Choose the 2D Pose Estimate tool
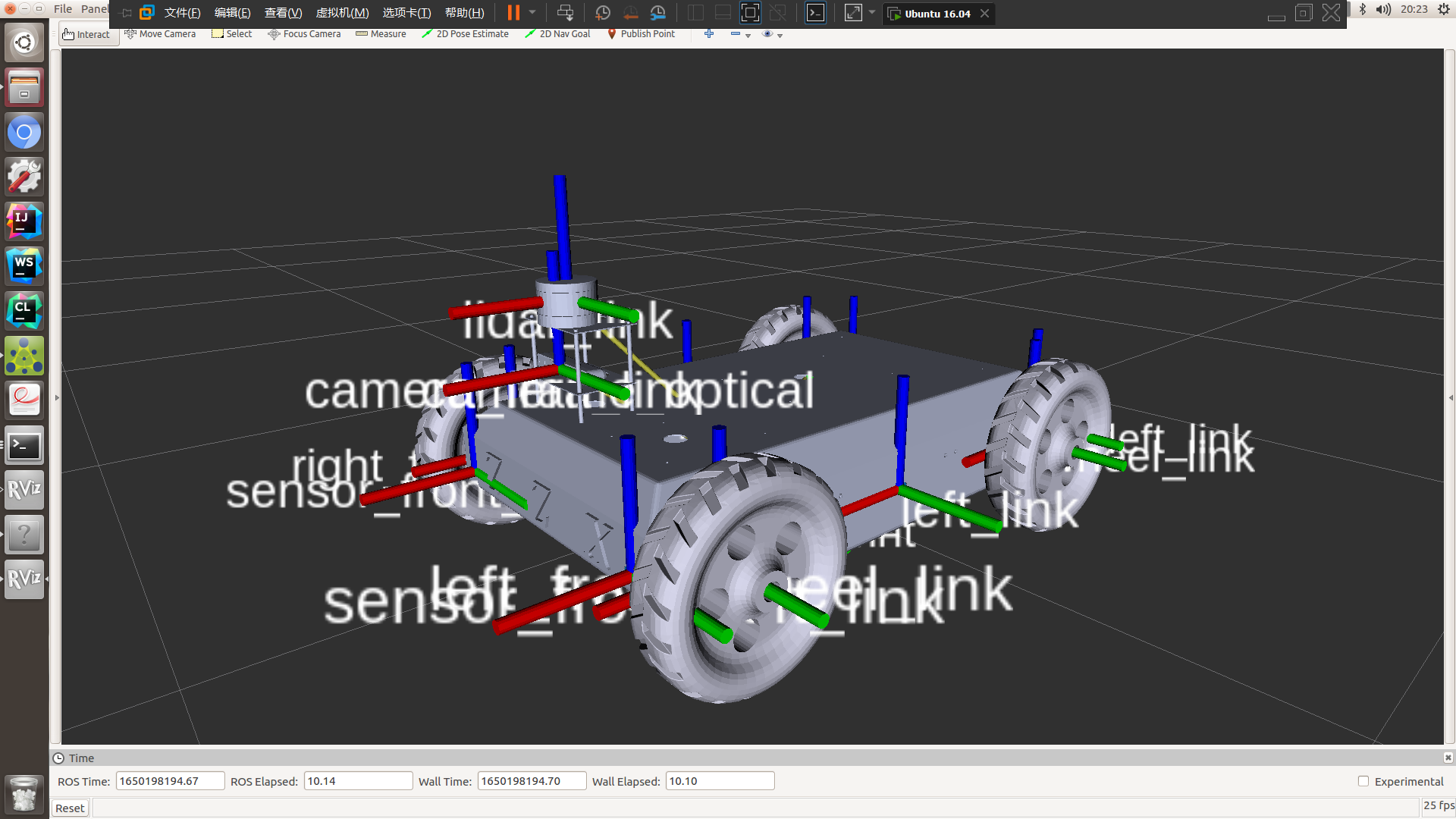Viewport: 1456px width, 819px height. pos(465,34)
